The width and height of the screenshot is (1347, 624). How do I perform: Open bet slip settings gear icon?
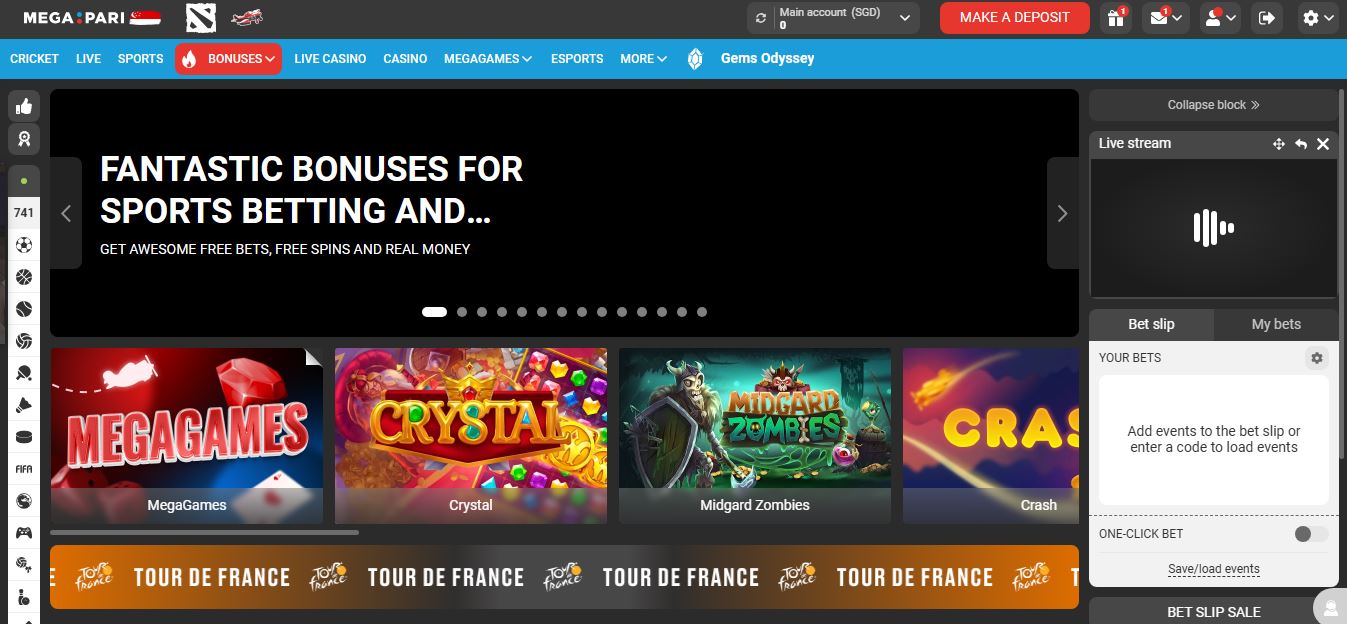tap(1317, 358)
